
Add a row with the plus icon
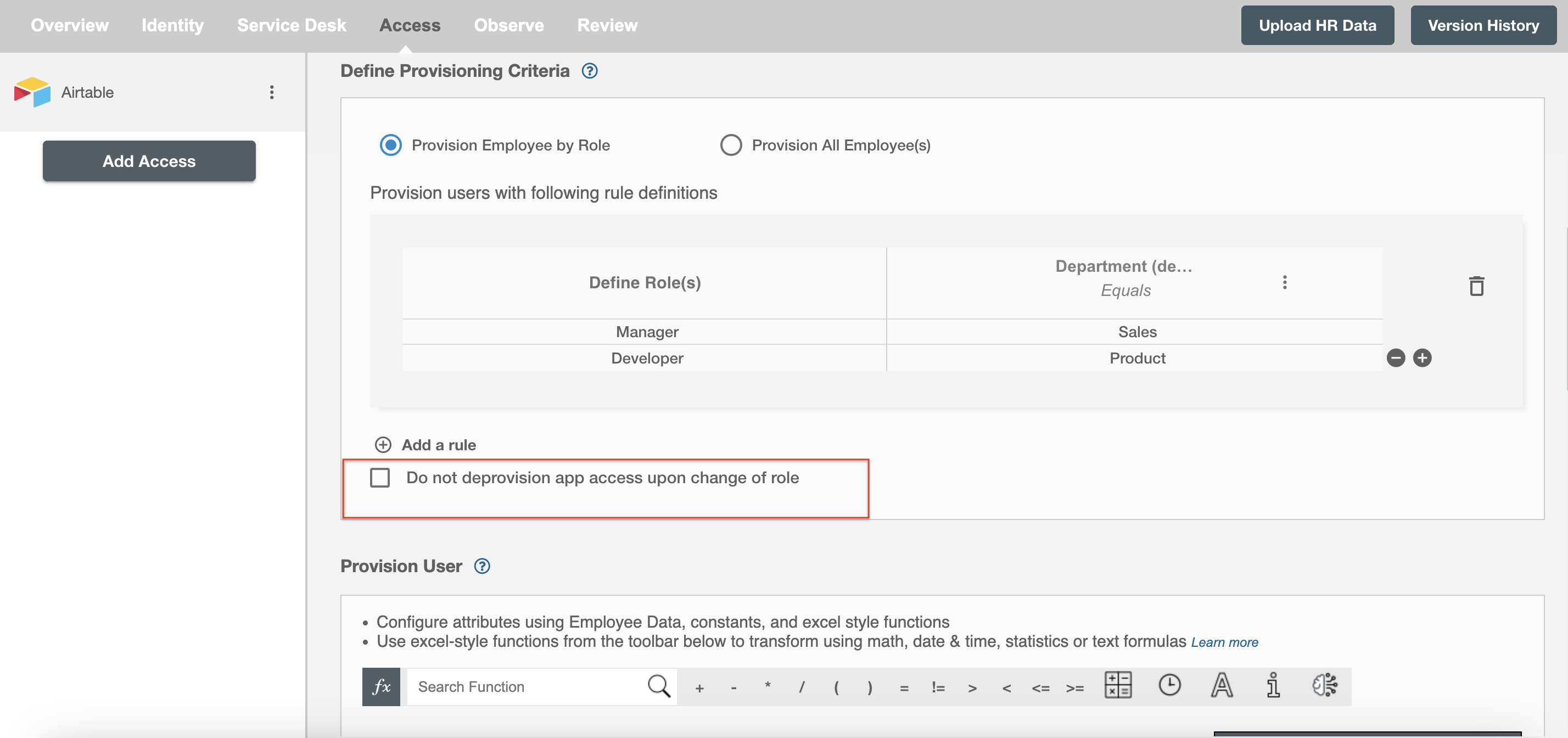point(1422,358)
